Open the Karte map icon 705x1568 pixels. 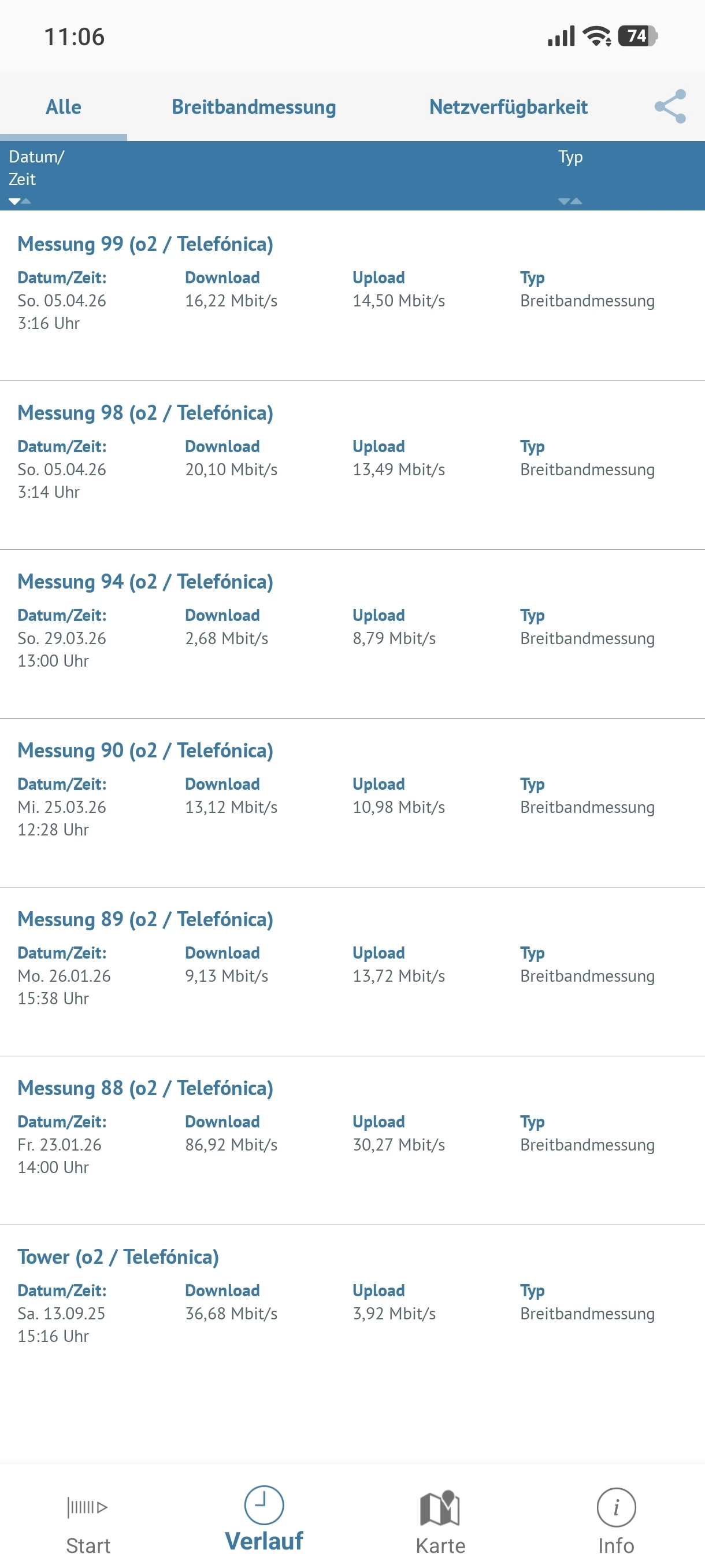(440, 1508)
